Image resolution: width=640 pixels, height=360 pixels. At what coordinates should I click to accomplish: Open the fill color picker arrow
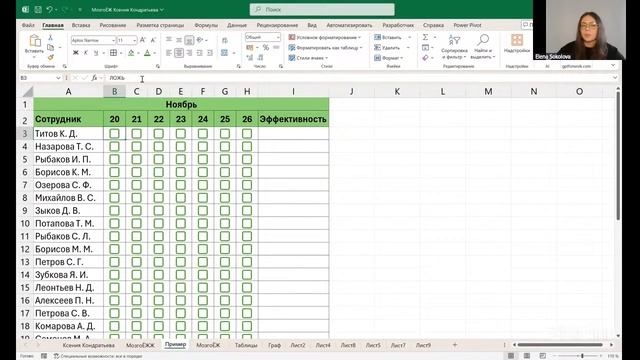point(138,53)
